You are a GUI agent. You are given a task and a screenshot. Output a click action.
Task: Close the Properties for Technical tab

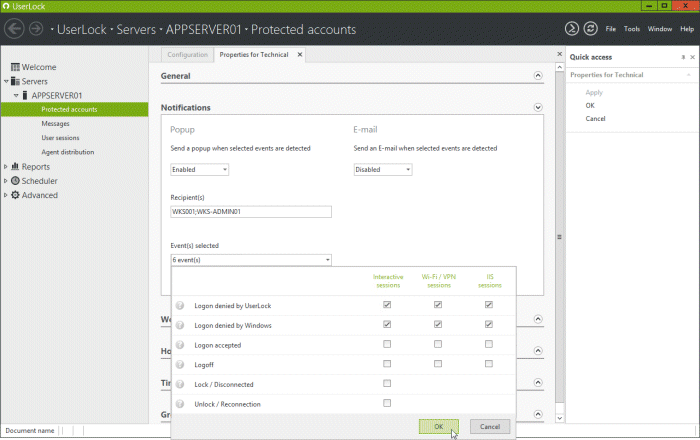tap(300, 54)
